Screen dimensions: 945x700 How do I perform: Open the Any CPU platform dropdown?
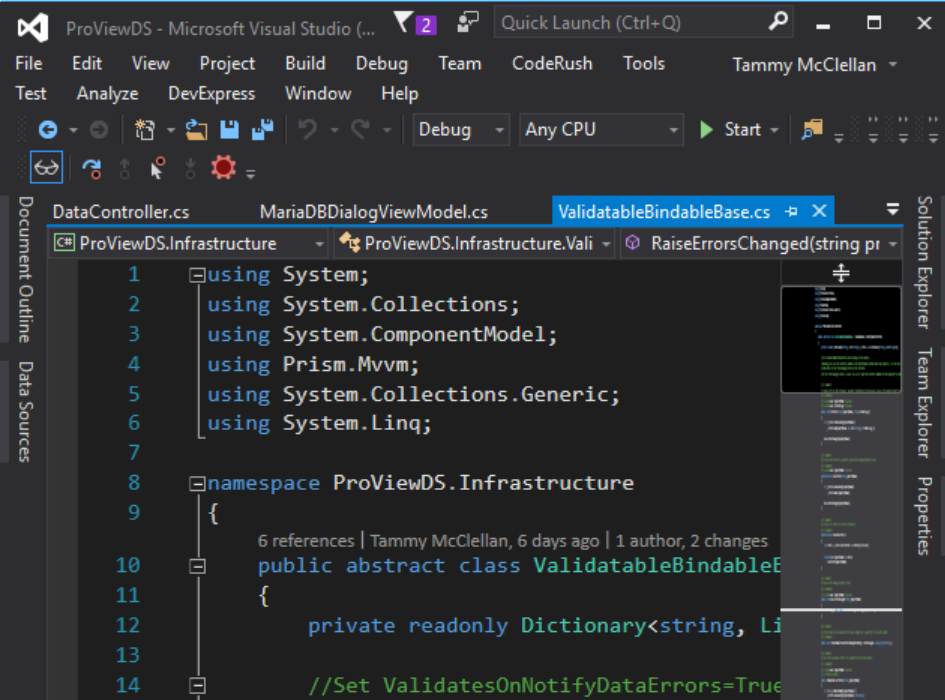point(601,130)
